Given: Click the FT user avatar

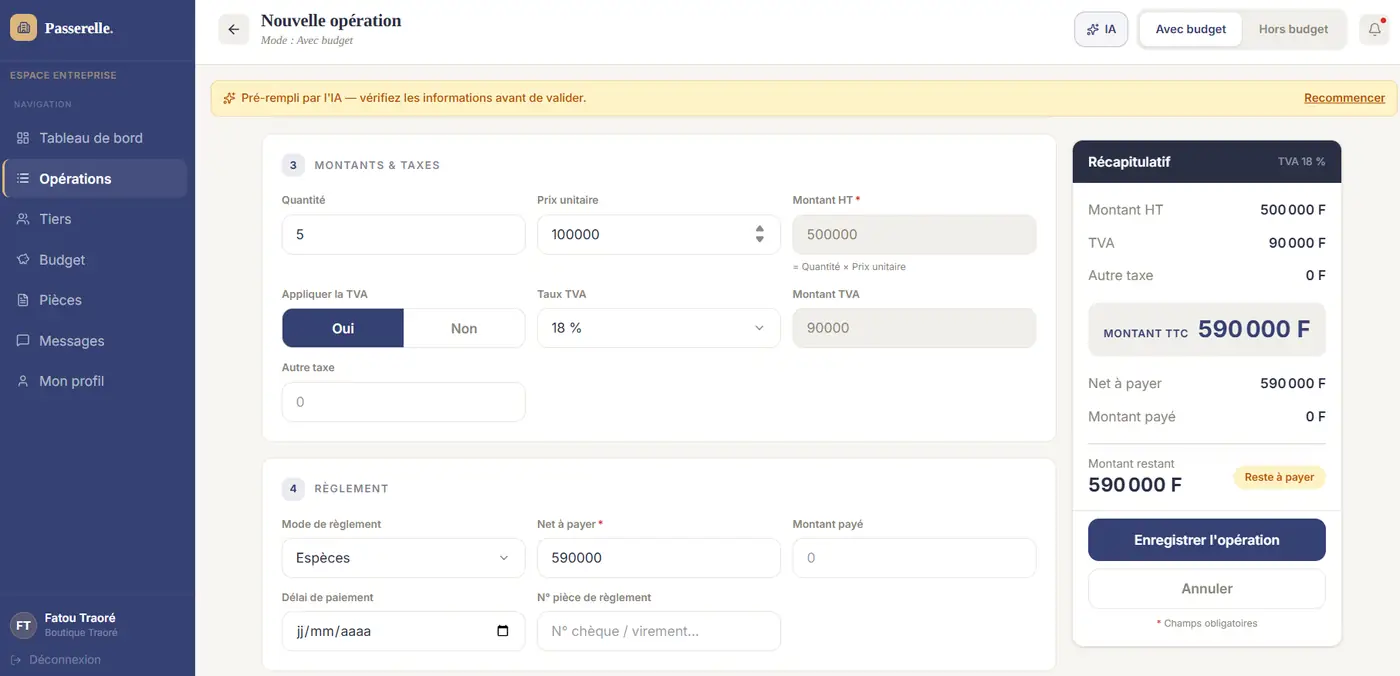Looking at the screenshot, I should tap(23, 625).
